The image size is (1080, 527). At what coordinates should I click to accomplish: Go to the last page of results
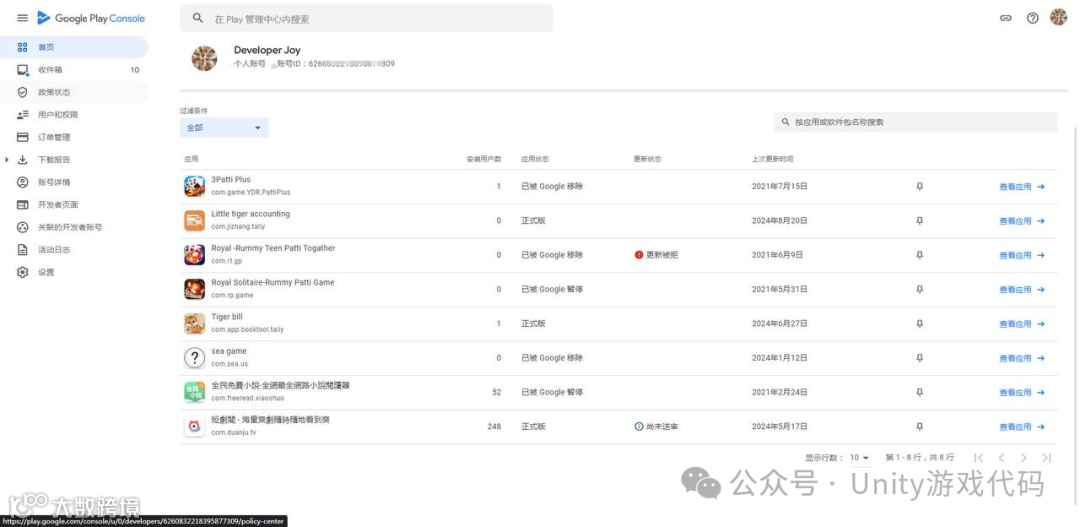click(1046, 457)
